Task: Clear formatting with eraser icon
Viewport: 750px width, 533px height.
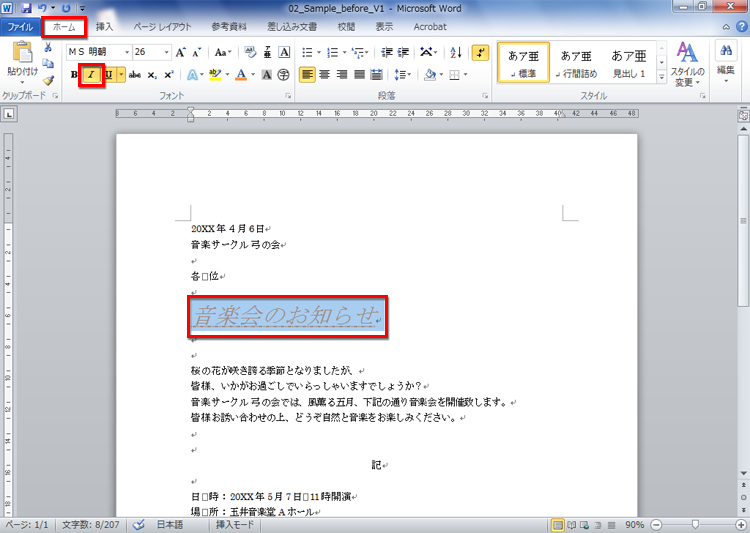Action: [250, 52]
